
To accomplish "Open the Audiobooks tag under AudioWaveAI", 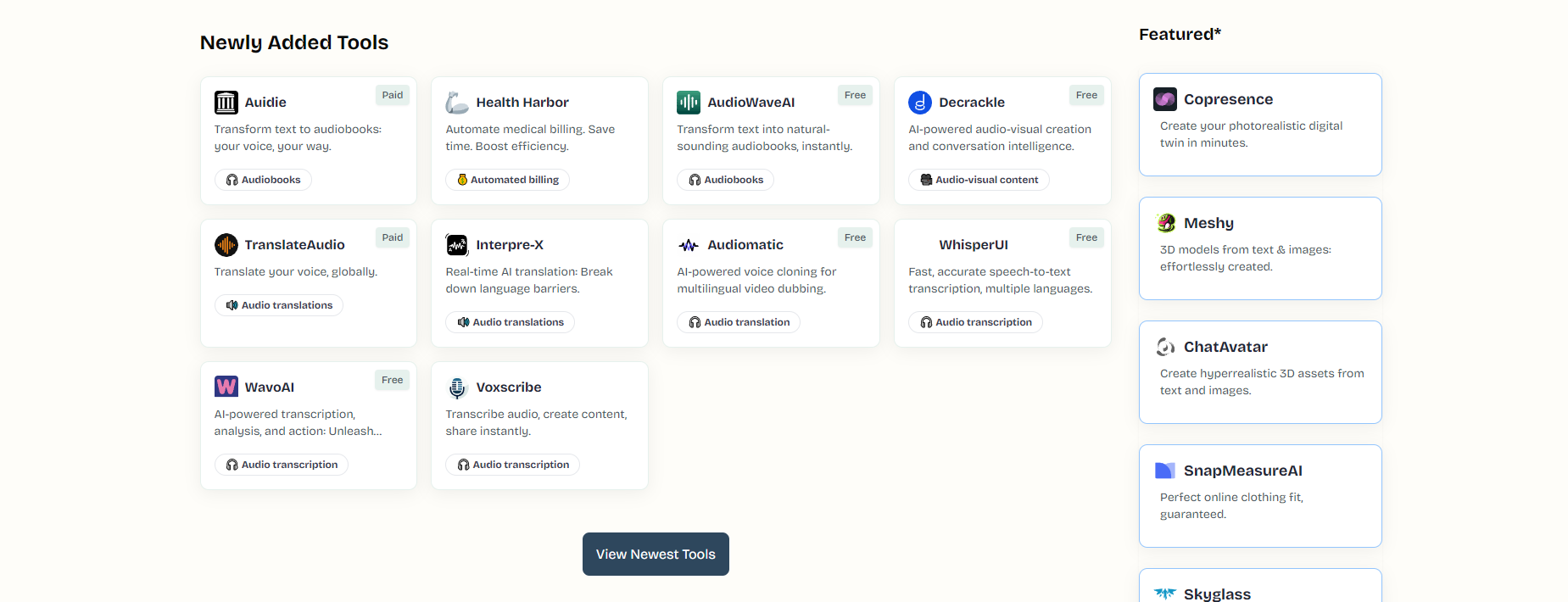I will point(726,180).
